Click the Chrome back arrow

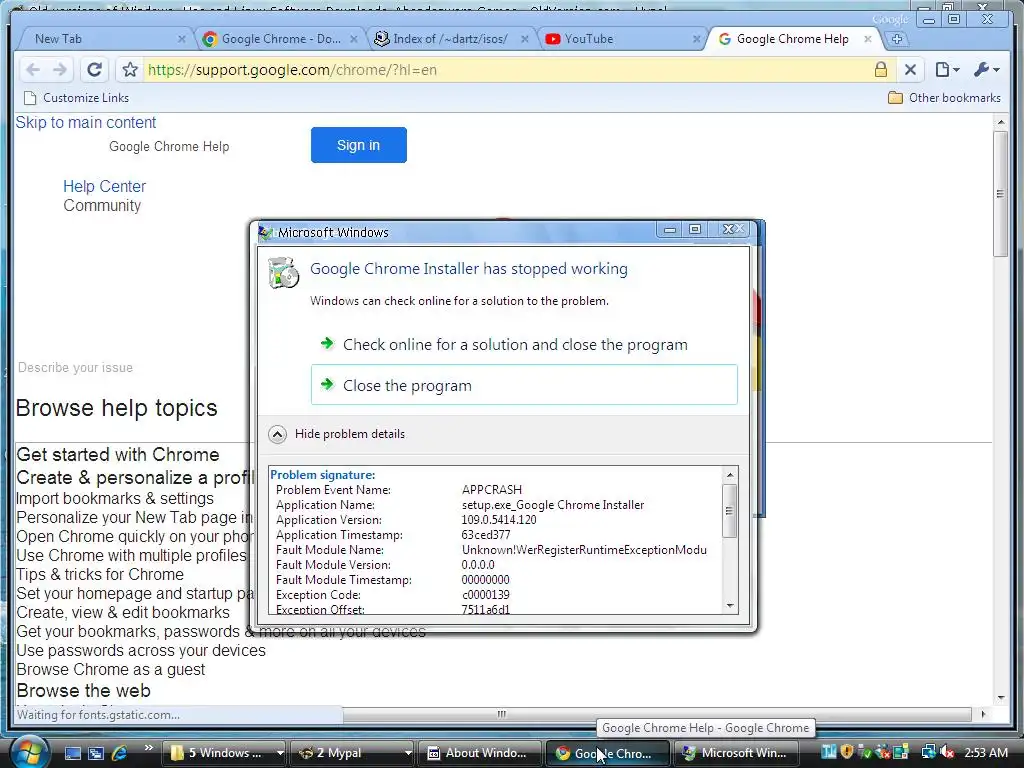(33, 70)
